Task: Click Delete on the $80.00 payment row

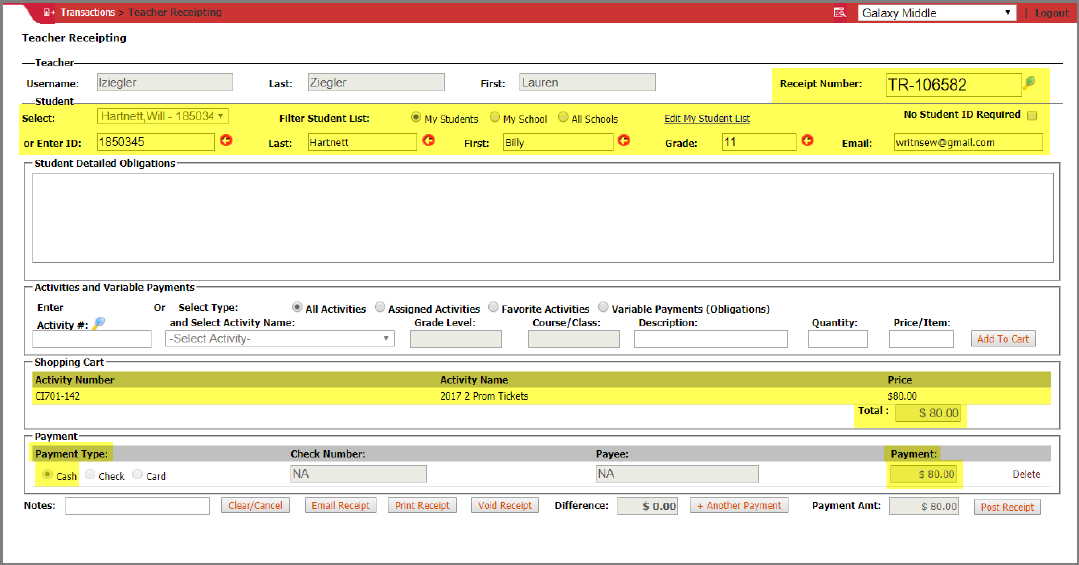Action: 1026,474
